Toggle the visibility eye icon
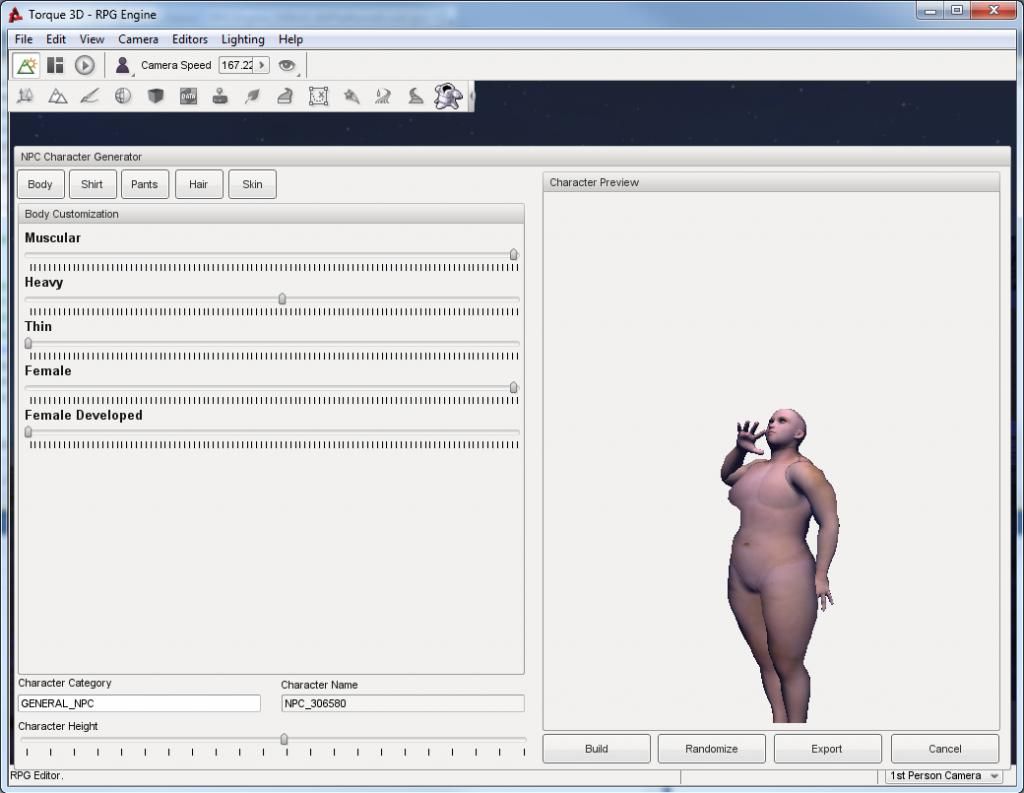 [287, 65]
